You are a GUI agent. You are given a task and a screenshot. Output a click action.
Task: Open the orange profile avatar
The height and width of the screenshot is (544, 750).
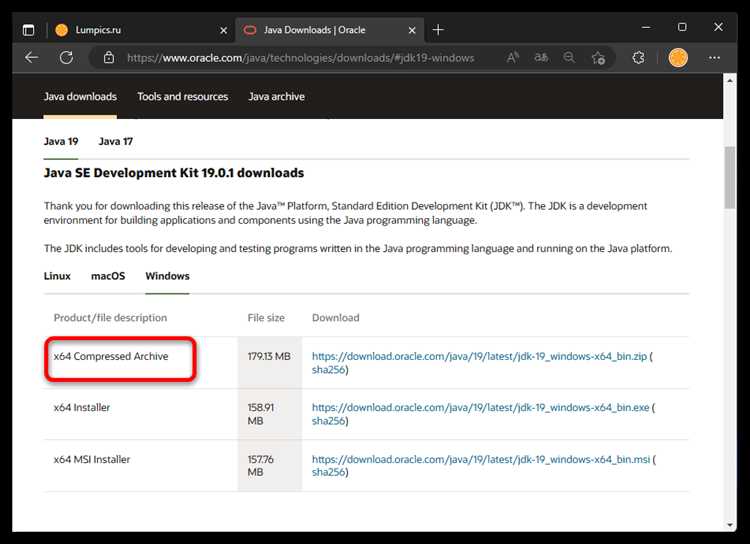pos(678,58)
